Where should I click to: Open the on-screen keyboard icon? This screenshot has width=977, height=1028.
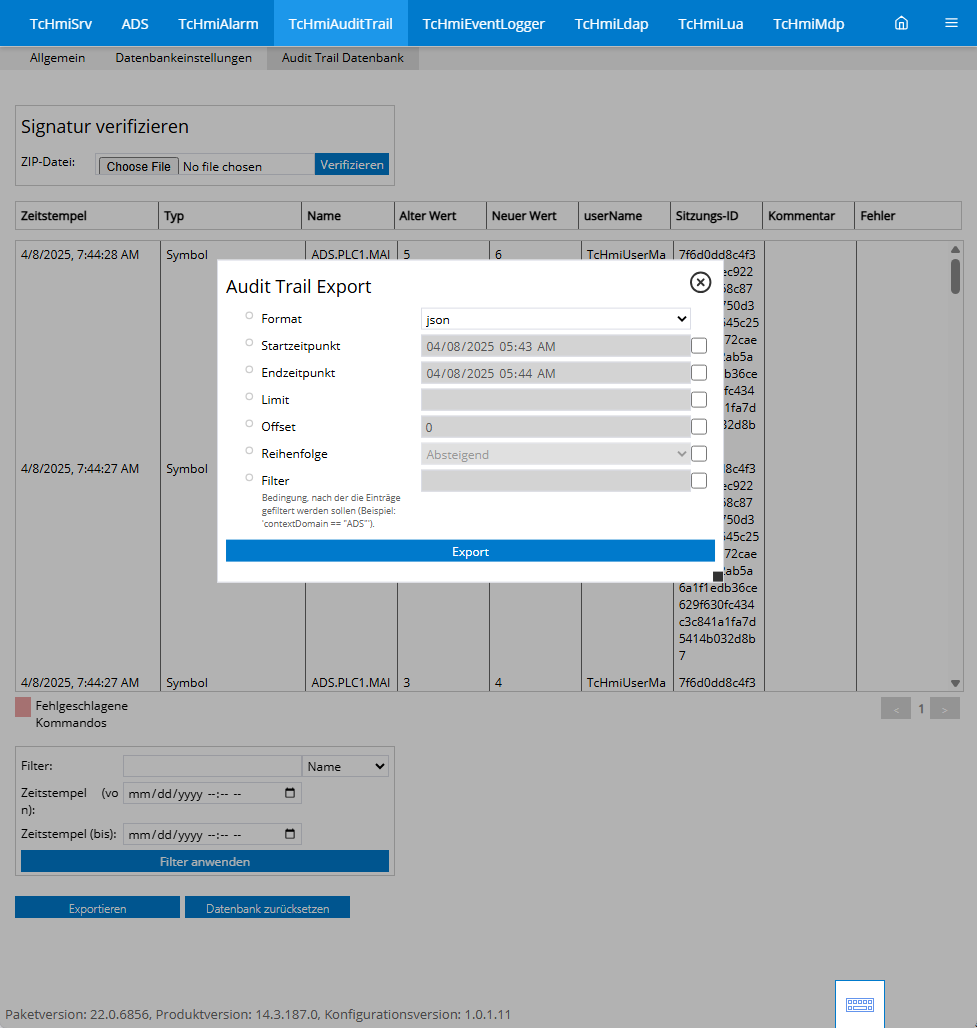pyautogui.click(x=860, y=1004)
